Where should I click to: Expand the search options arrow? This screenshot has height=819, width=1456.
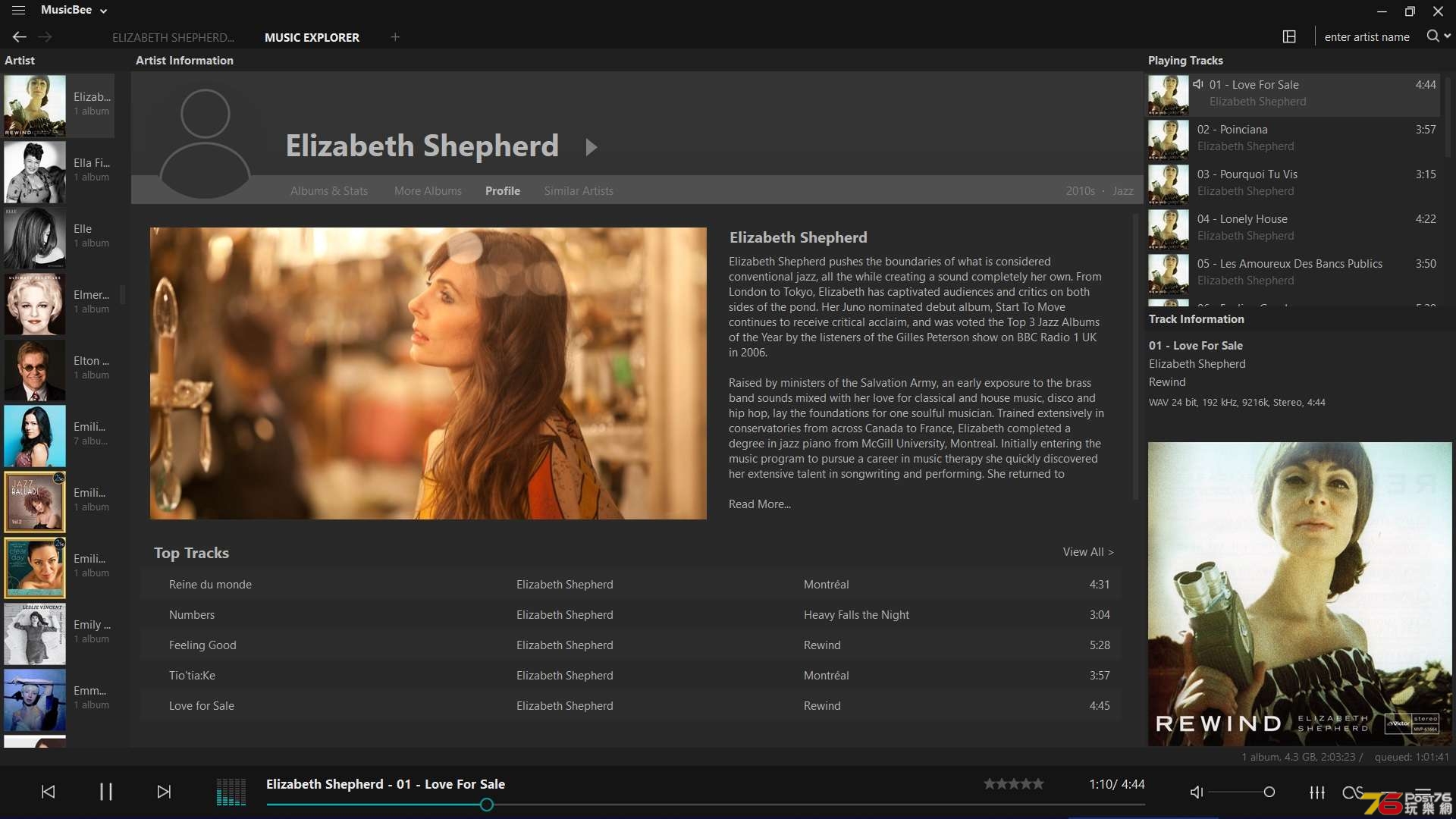click(x=1448, y=36)
